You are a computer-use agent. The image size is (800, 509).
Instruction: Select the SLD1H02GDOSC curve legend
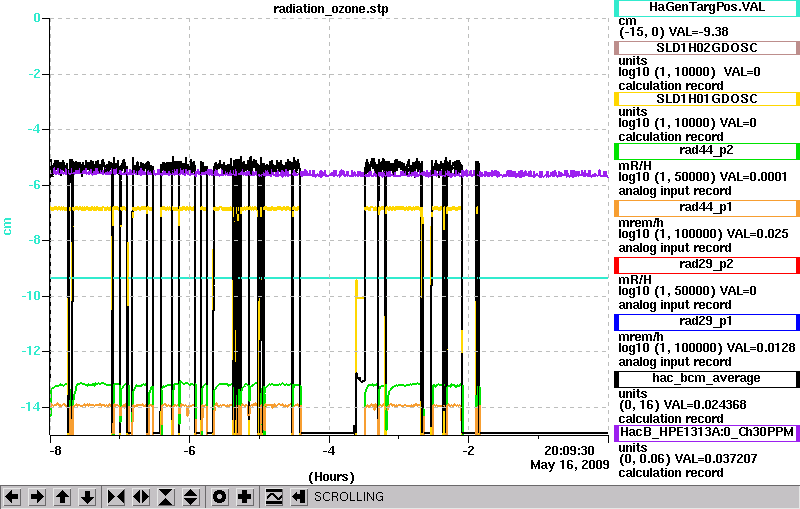click(x=707, y=48)
